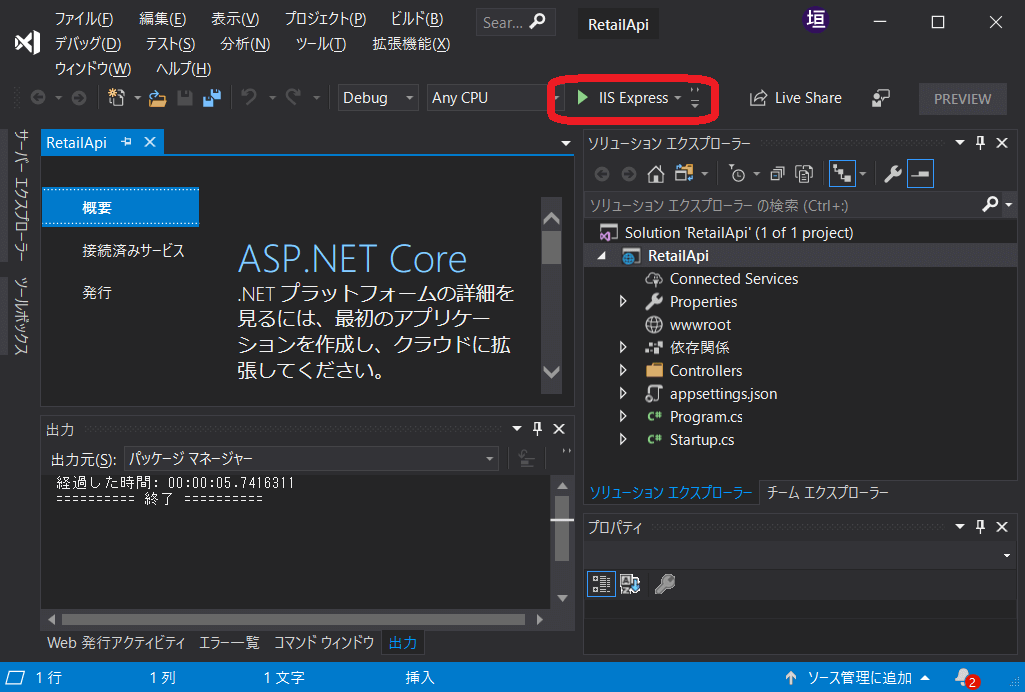Select Program.cs in Solution Explorer
The width and height of the screenshot is (1025, 692).
(706, 417)
